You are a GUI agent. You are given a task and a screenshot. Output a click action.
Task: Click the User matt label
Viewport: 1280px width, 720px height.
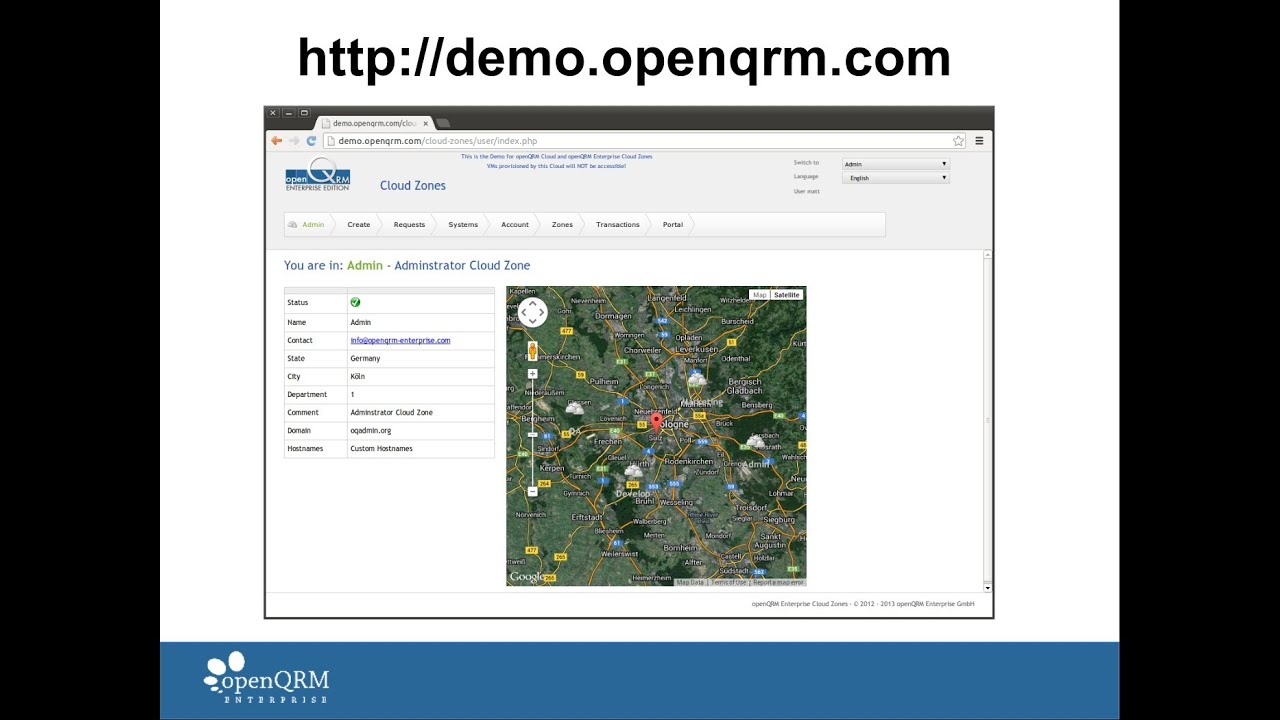[806, 191]
